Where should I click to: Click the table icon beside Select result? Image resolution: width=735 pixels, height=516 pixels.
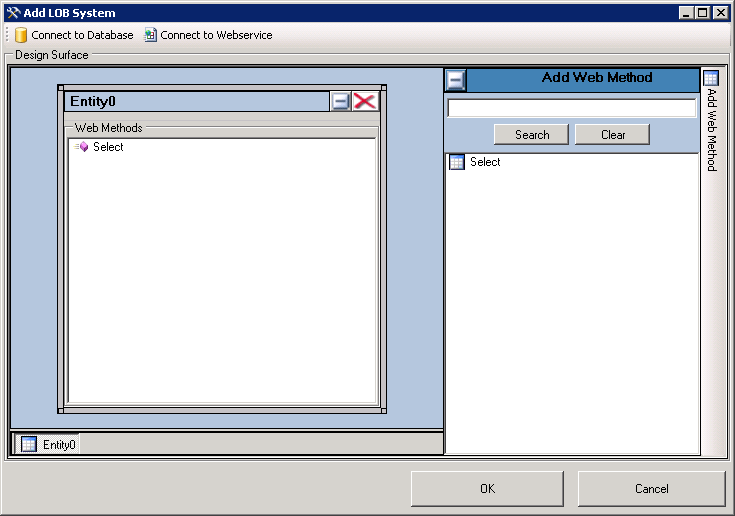457,162
